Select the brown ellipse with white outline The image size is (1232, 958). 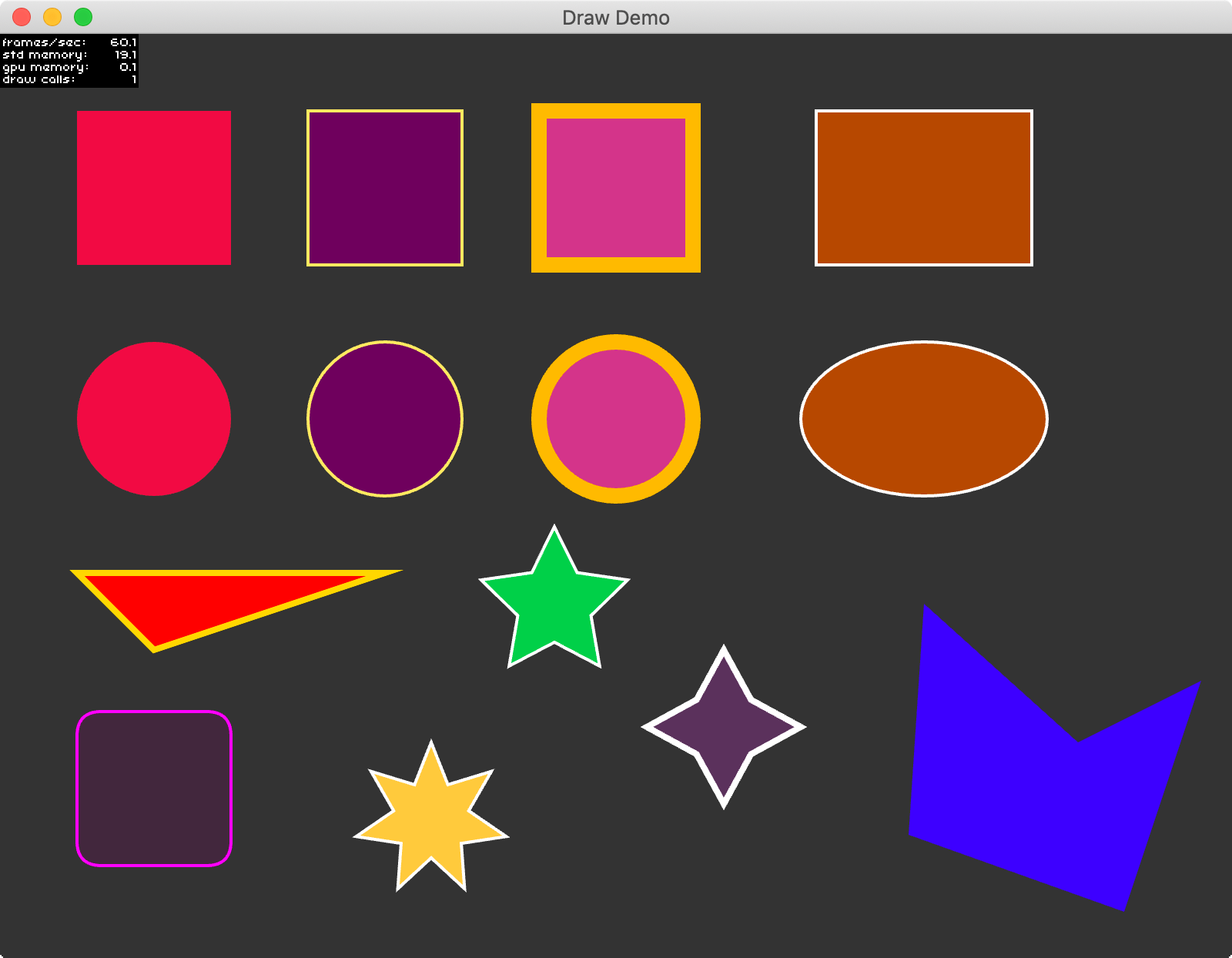pyautogui.click(x=924, y=419)
